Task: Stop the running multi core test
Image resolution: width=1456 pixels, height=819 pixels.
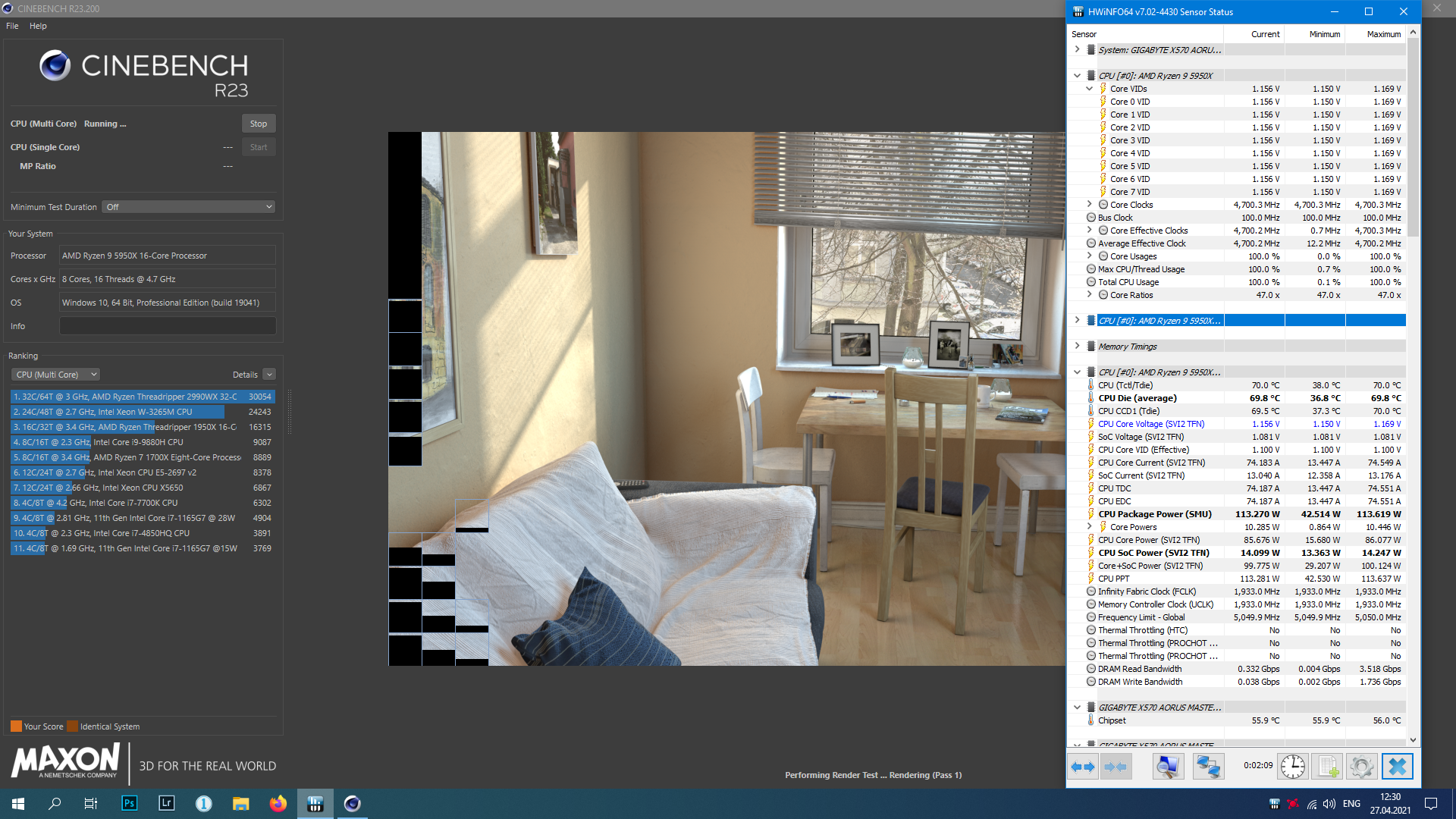Action: coord(258,124)
